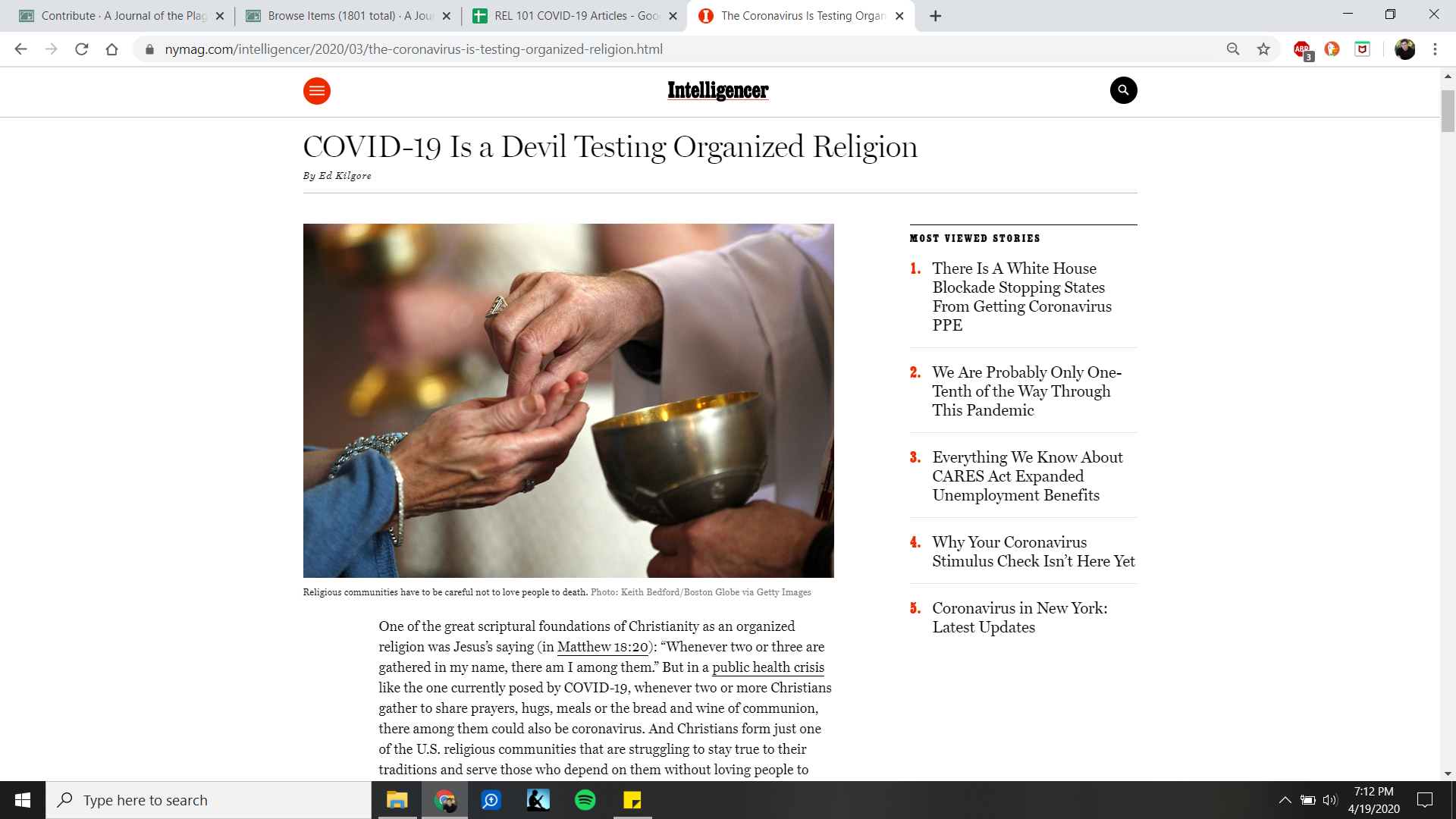Open the Pocket extension icon

[x=1362, y=49]
